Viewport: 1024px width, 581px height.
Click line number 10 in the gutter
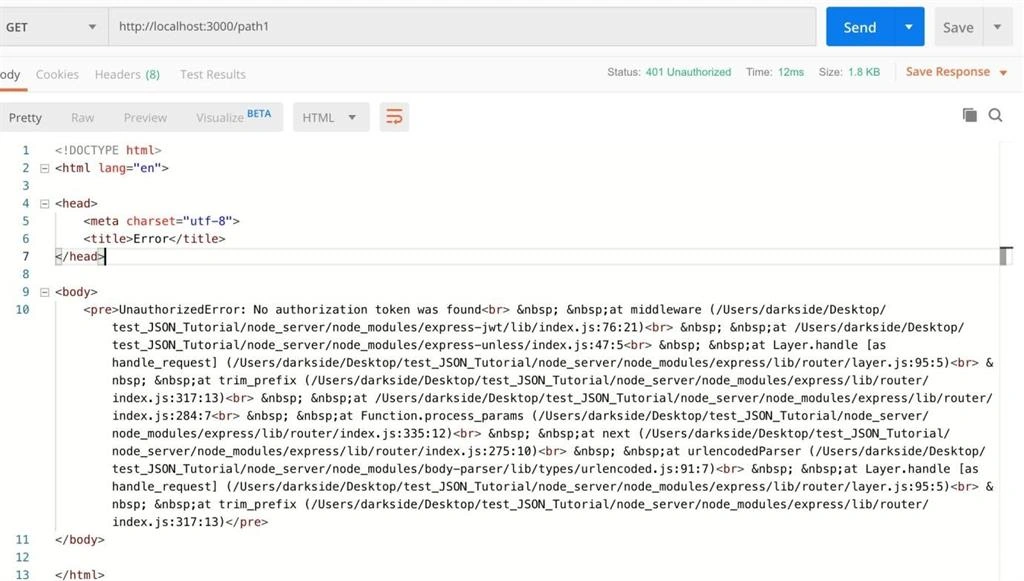pos(22,309)
